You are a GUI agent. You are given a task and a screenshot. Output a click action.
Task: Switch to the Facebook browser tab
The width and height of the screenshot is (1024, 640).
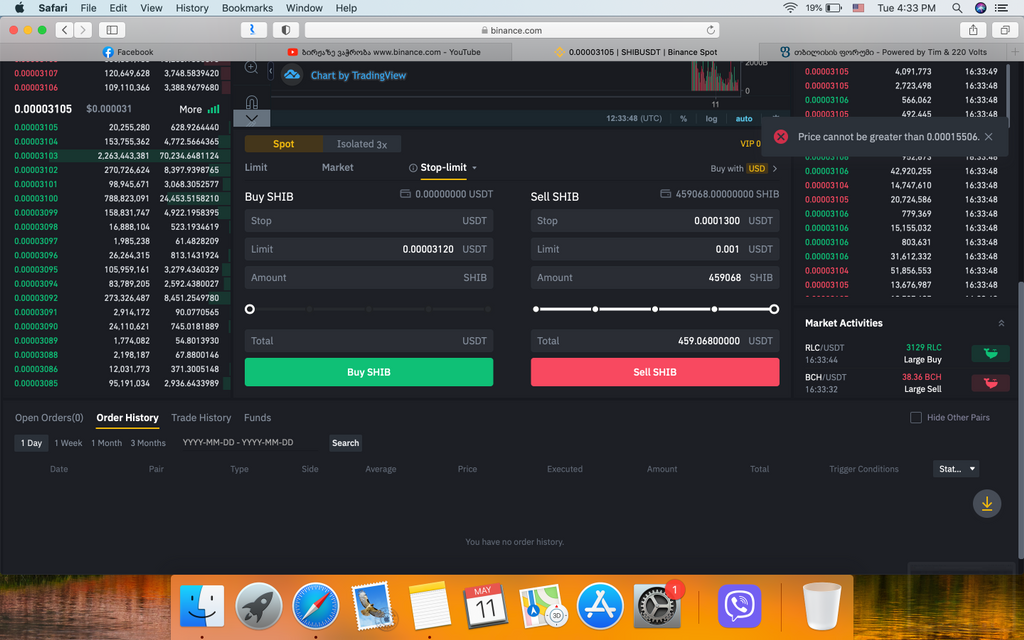(x=128, y=52)
